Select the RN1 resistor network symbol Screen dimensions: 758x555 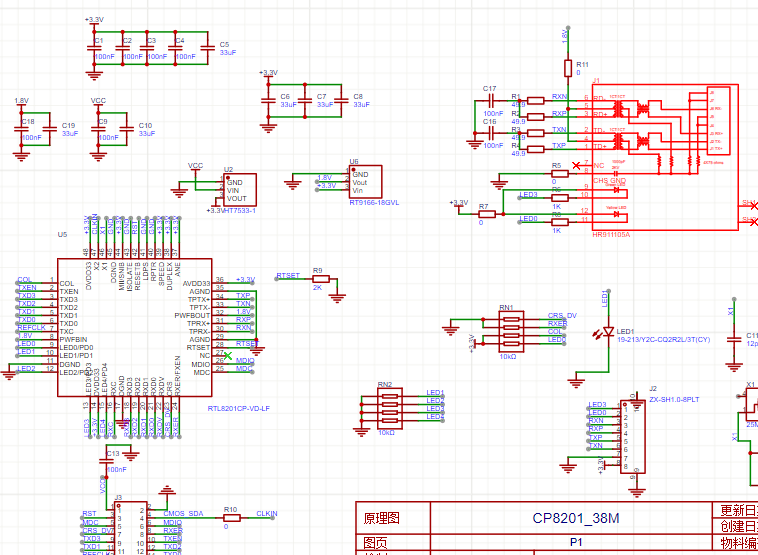click(x=511, y=331)
